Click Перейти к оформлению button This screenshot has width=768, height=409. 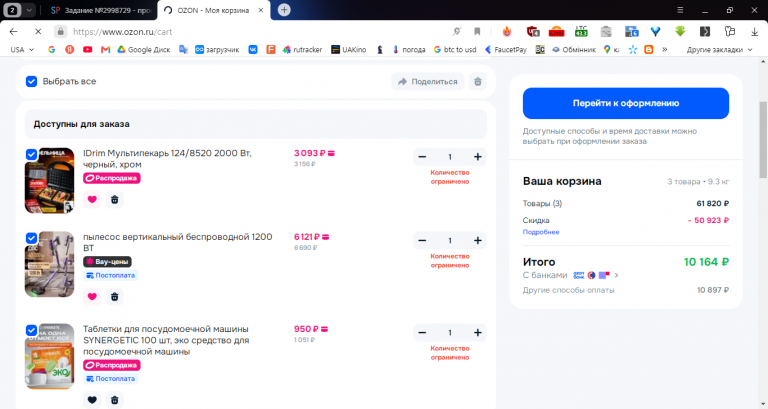tap(625, 103)
